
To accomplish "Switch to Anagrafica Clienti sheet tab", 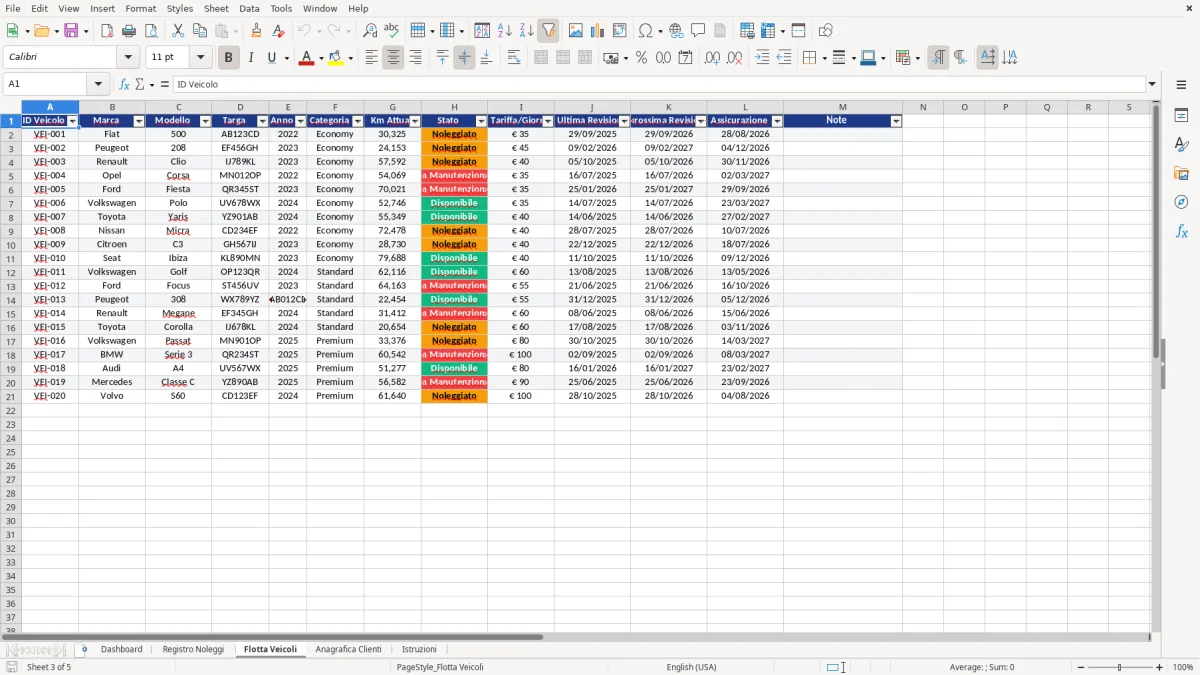I will coord(348,649).
